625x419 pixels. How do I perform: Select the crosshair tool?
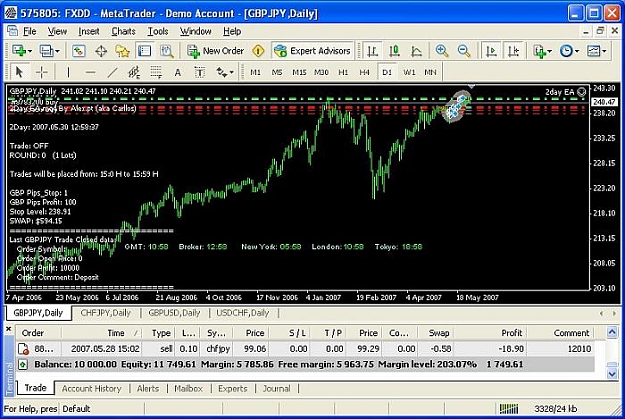[41, 72]
